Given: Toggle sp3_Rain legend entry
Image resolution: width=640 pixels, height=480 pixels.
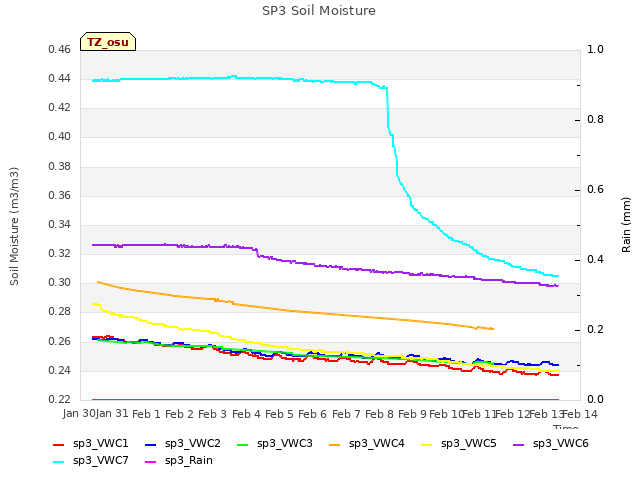Looking at the screenshot, I should click(x=179, y=461).
